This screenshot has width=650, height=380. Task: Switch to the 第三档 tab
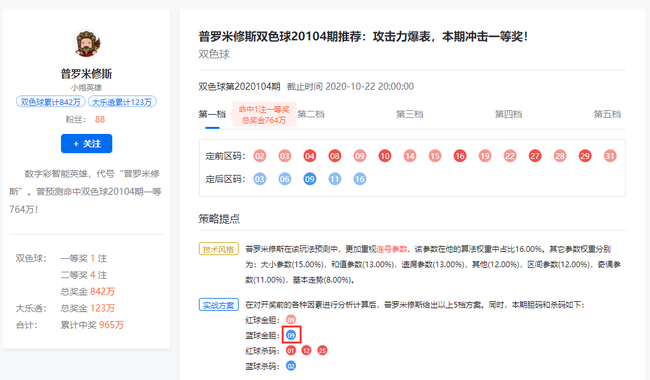(410, 114)
